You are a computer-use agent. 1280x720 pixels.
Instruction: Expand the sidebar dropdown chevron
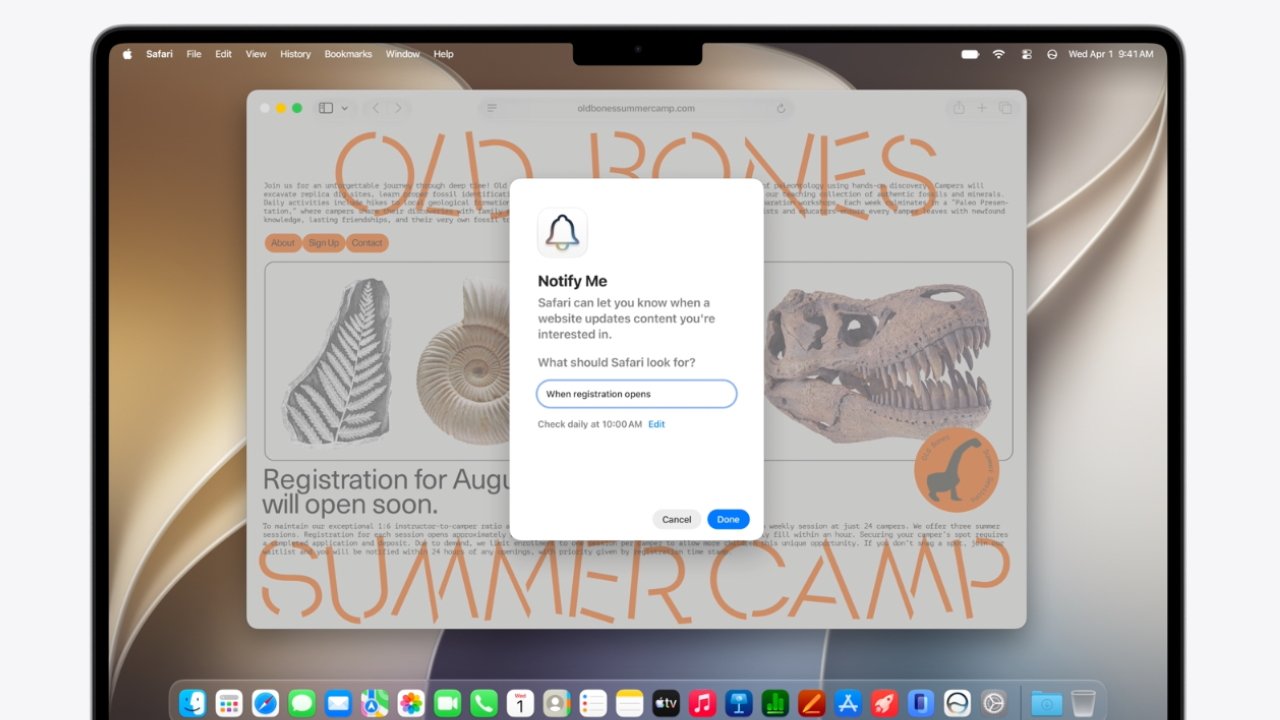point(345,108)
